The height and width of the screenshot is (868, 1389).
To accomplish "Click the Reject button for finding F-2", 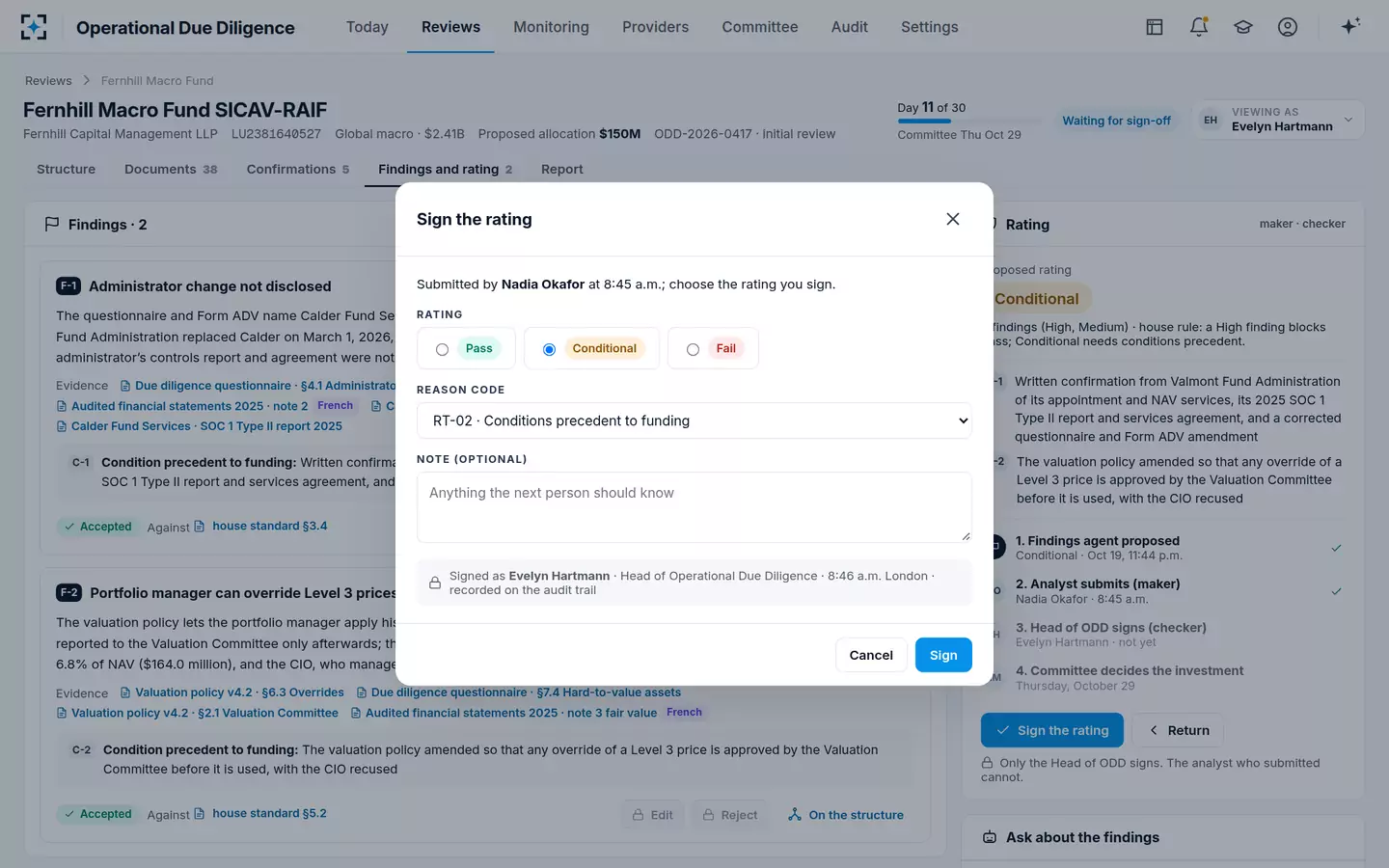I will (730, 815).
